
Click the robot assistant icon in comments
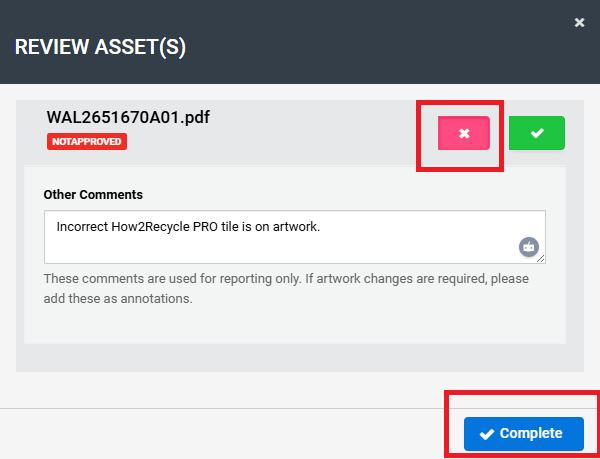pyautogui.click(x=529, y=247)
